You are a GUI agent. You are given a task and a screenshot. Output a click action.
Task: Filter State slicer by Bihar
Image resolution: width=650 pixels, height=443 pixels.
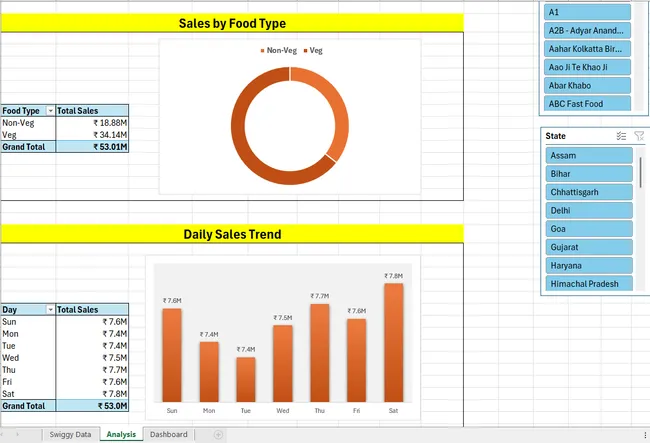tap(589, 174)
